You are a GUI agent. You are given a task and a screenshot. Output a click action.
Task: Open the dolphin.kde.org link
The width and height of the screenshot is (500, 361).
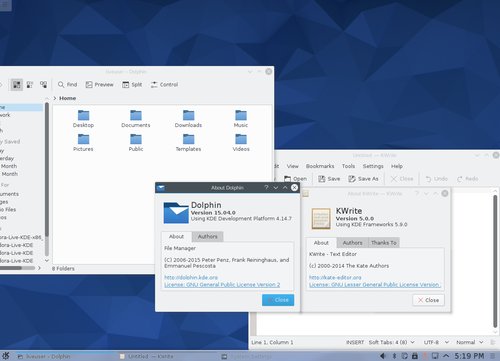pos(191,277)
